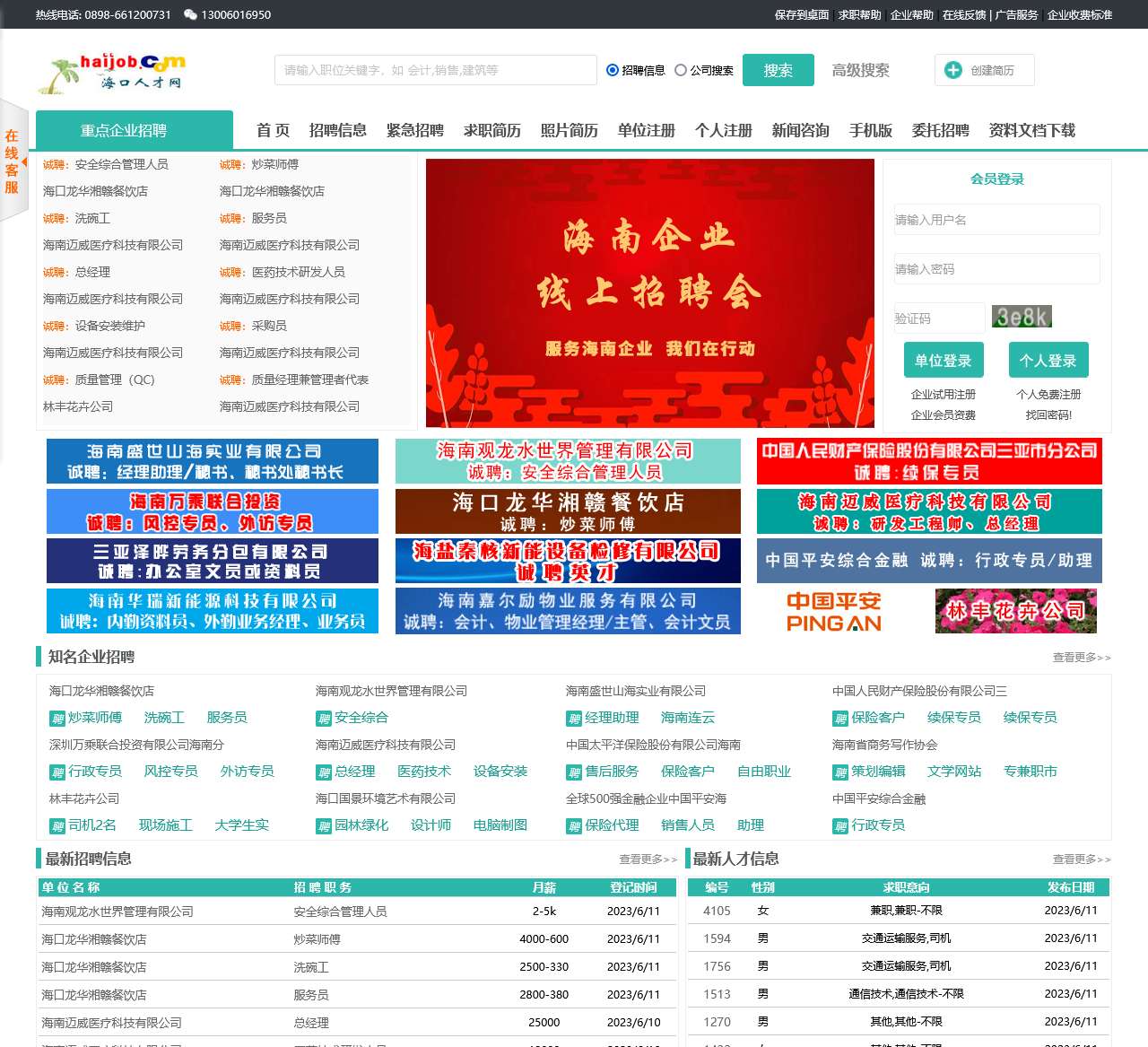
Task: Focus the job keyword search field
Action: 436,70
